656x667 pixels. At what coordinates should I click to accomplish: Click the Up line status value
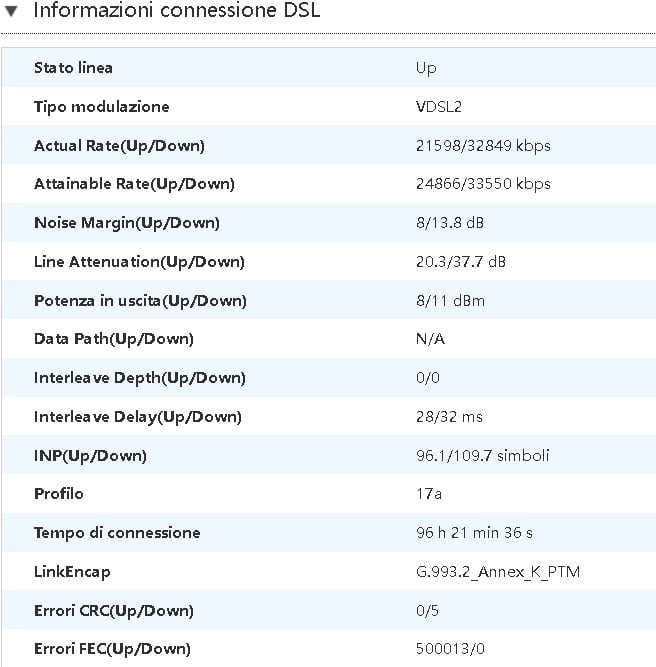426,68
